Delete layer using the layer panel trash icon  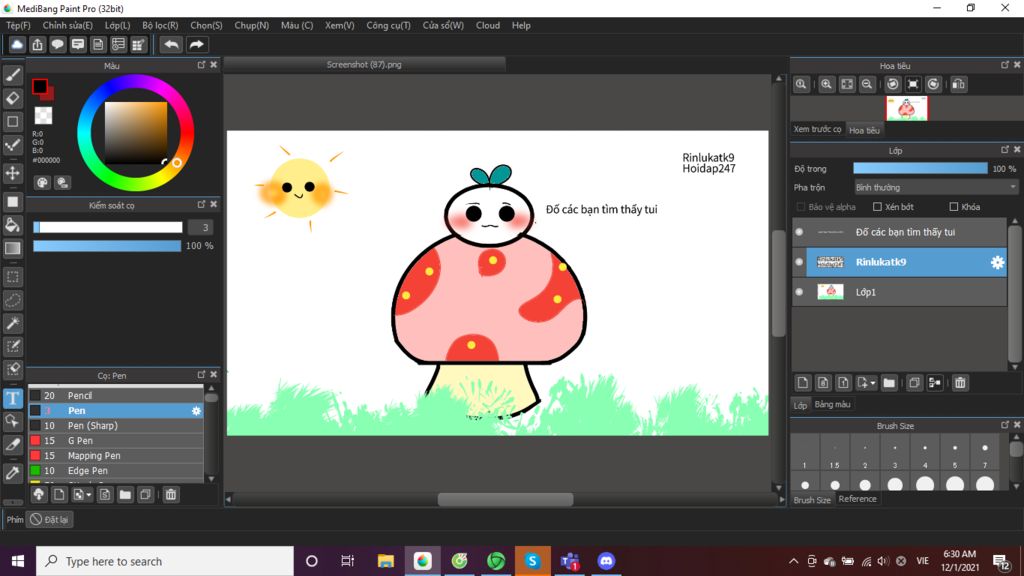960,383
